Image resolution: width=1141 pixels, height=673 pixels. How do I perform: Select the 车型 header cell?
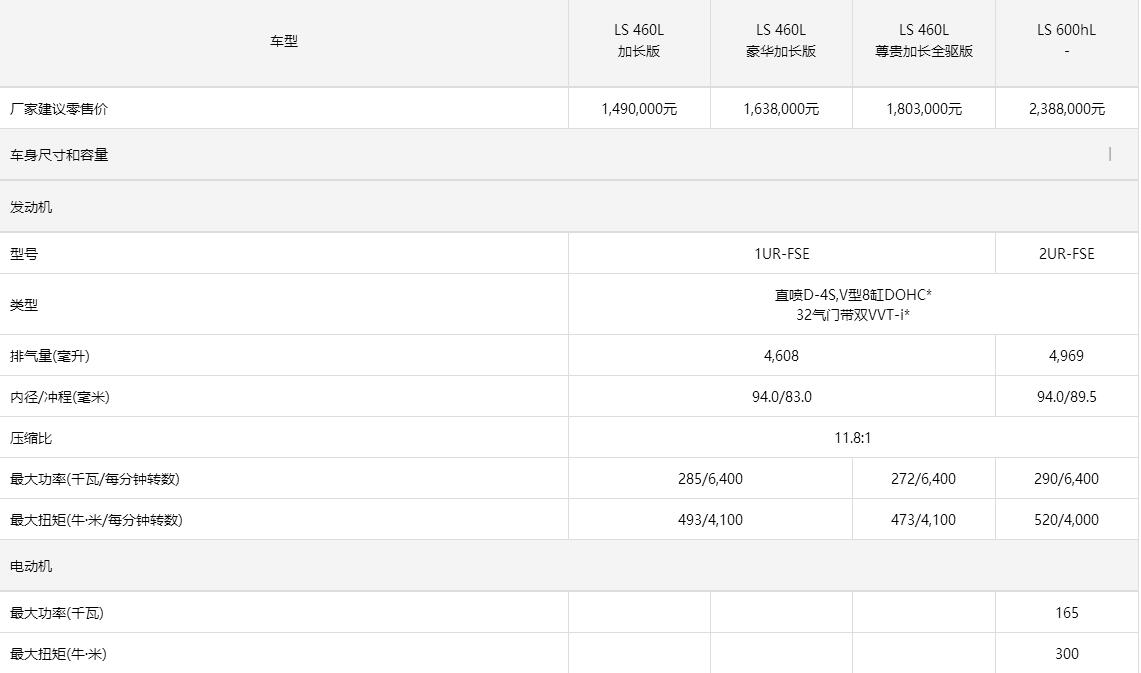[x=284, y=41]
